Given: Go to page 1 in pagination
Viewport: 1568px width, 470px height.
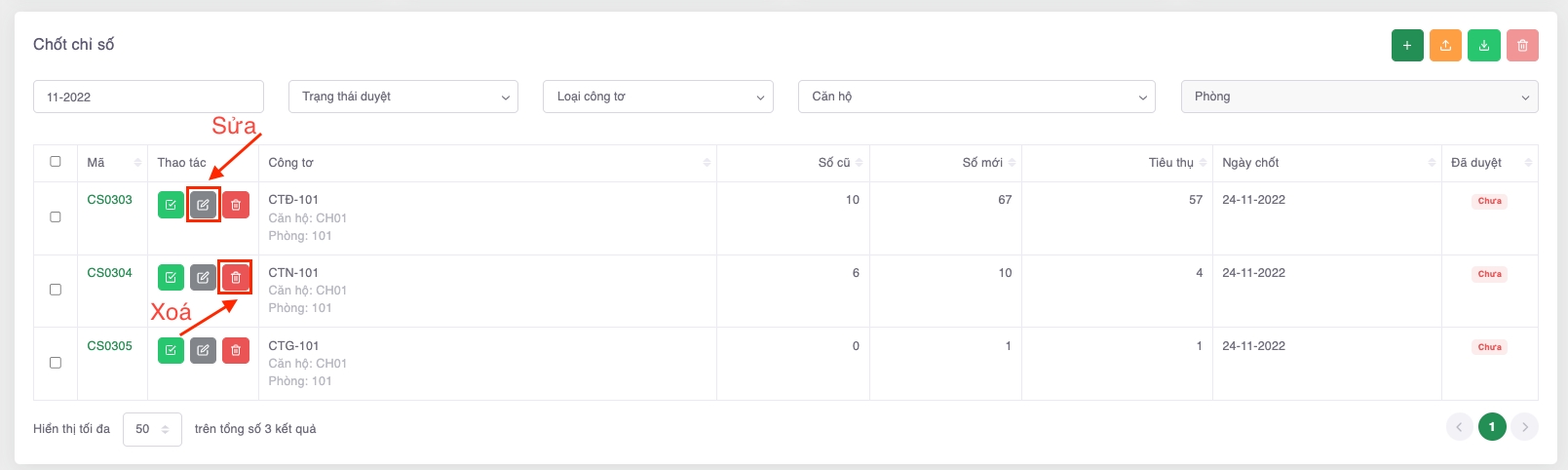Looking at the screenshot, I should pyautogui.click(x=1491, y=427).
